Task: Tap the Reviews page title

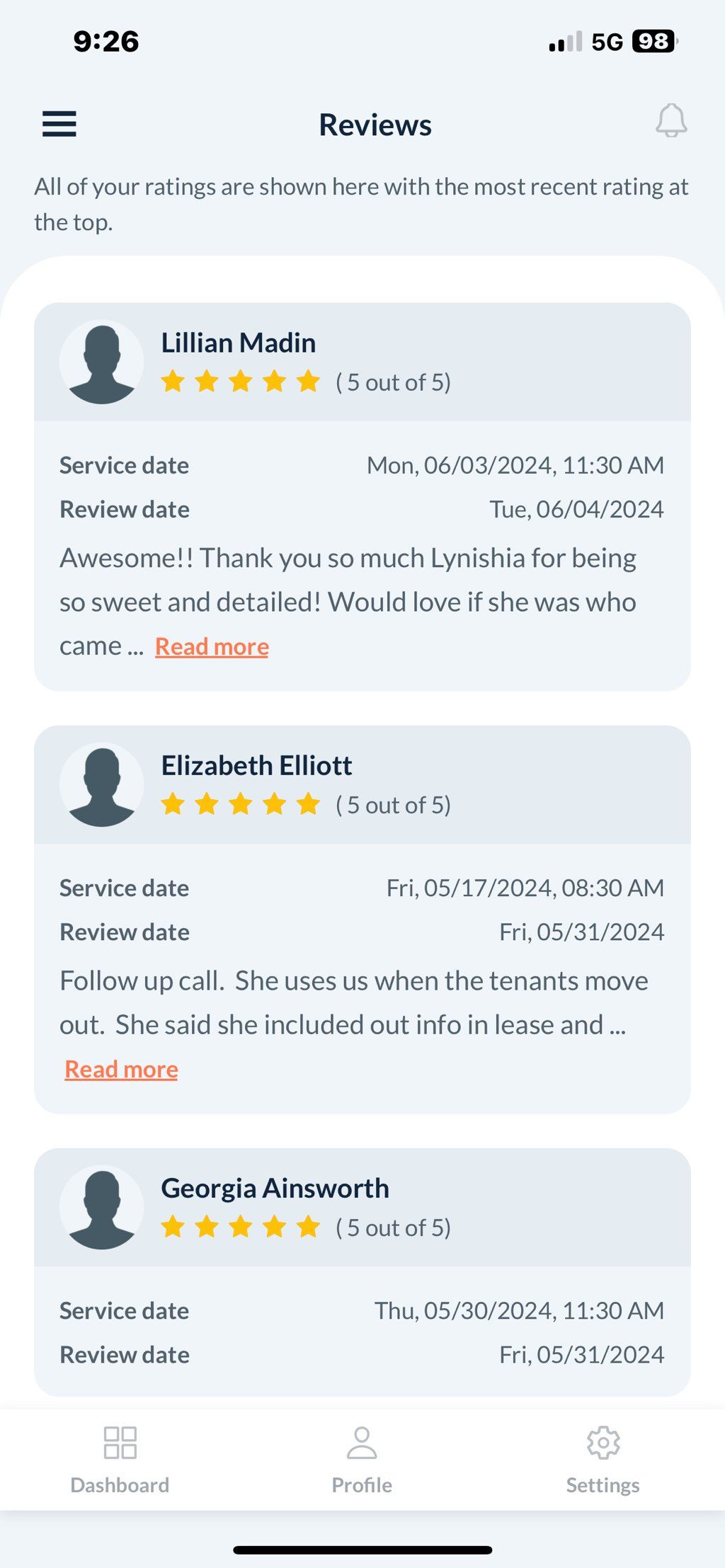Action: (375, 125)
